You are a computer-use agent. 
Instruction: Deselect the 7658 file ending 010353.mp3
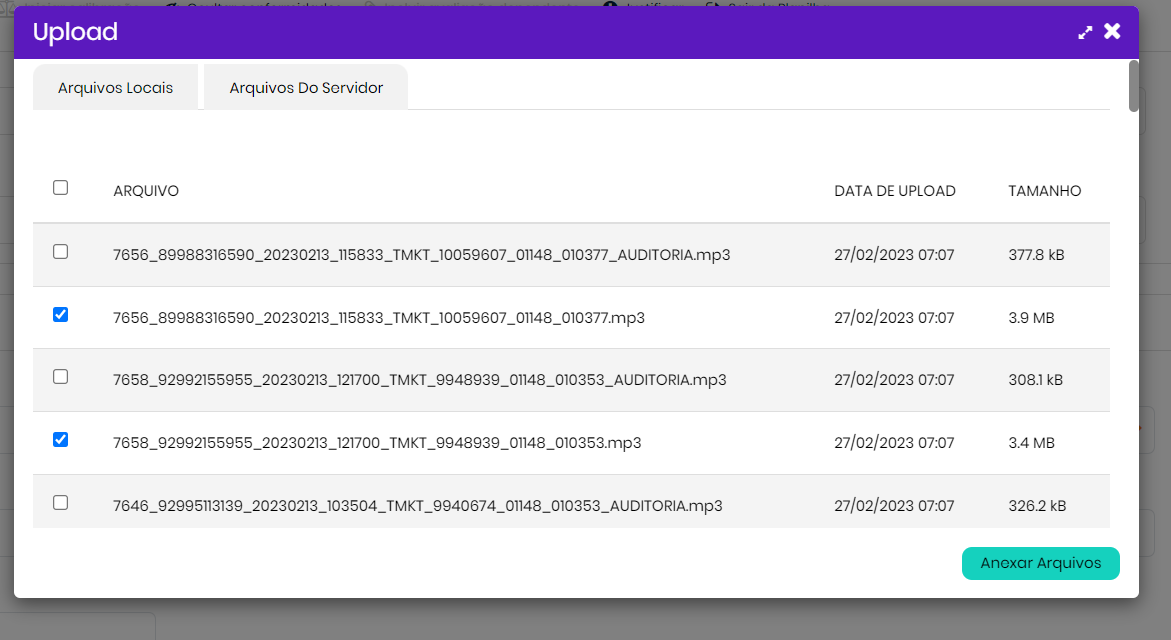60,440
